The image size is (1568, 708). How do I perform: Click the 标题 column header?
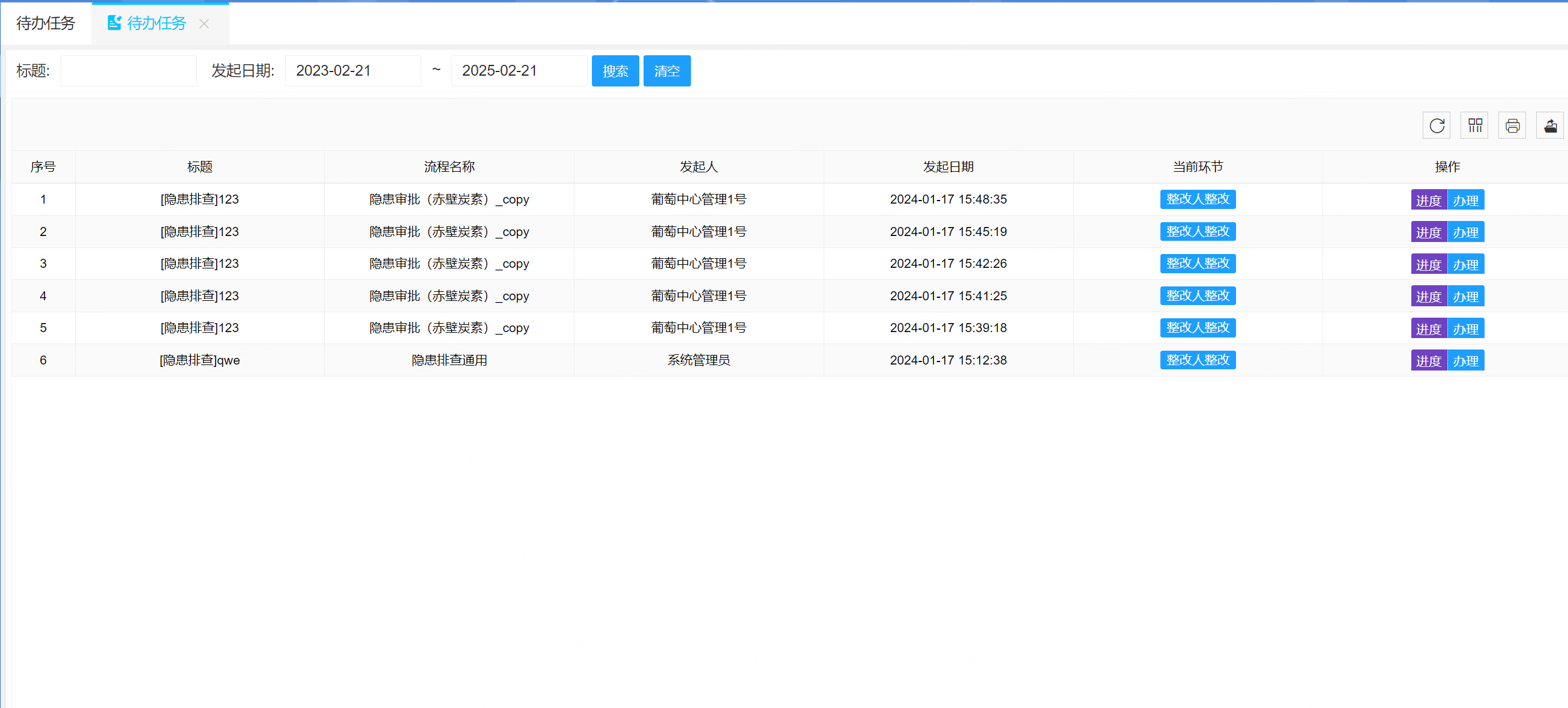(200, 167)
